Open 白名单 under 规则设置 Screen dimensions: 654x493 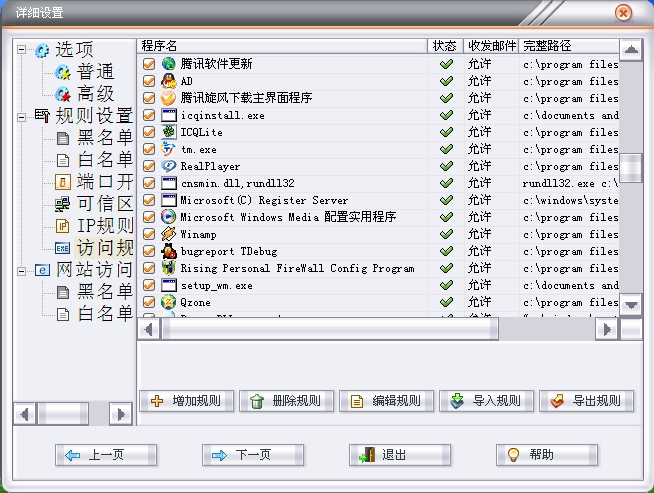[105, 160]
